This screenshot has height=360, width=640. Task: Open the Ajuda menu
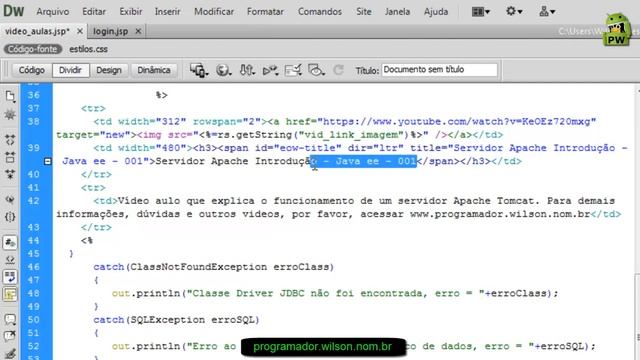(436, 11)
